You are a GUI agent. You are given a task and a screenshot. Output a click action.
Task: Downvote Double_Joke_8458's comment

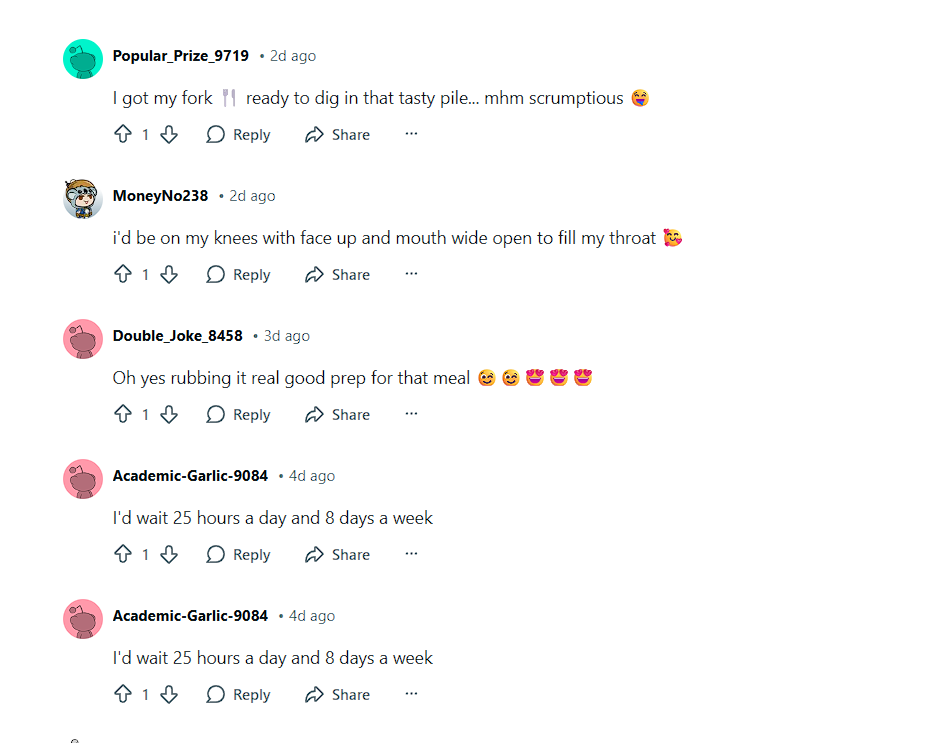(169, 414)
